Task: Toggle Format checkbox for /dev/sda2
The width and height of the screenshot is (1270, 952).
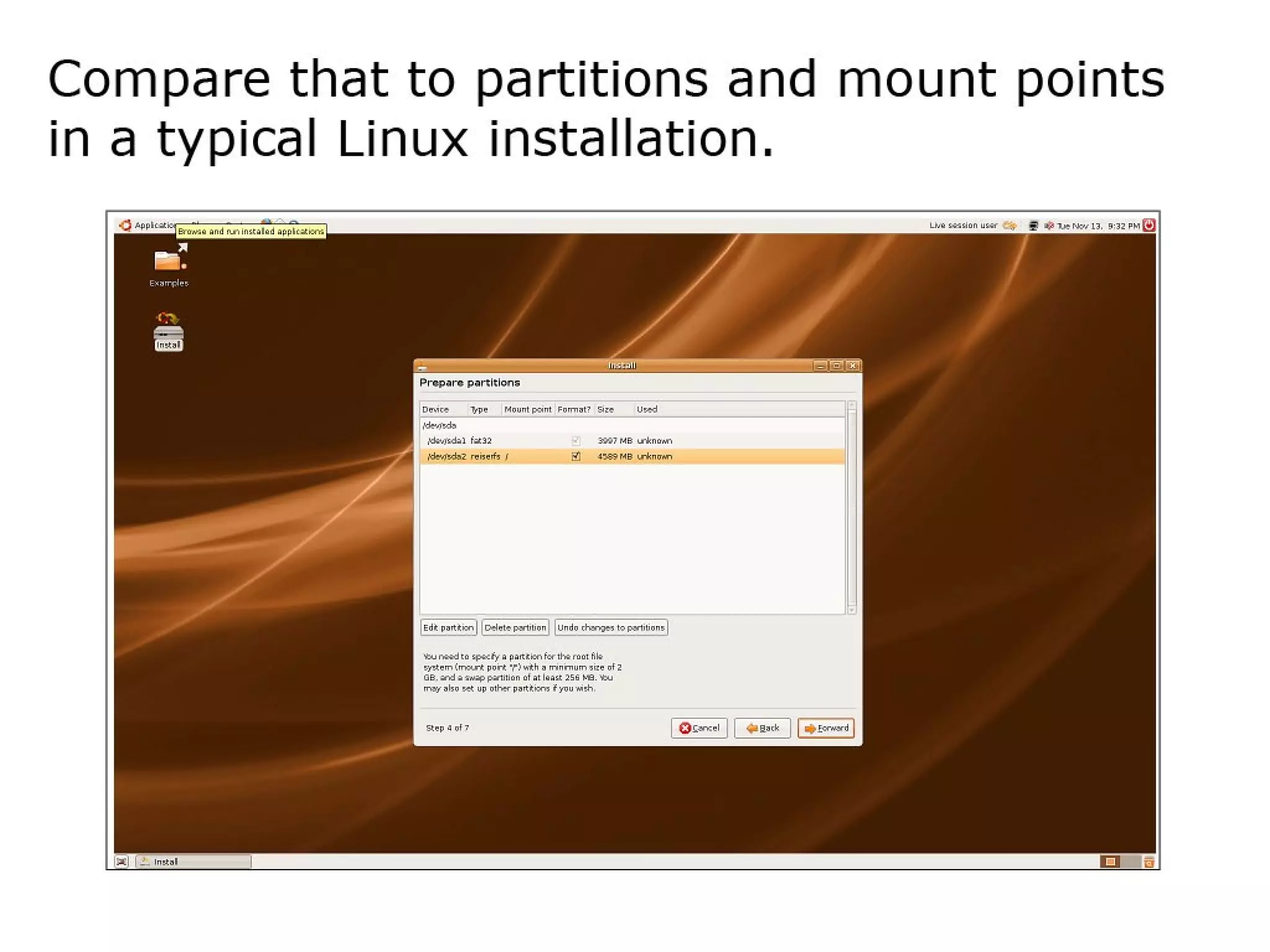Action: 575,456
